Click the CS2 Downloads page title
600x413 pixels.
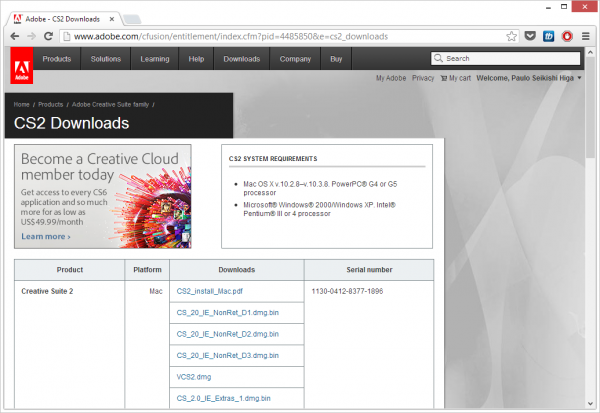click(x=72, y=123)
